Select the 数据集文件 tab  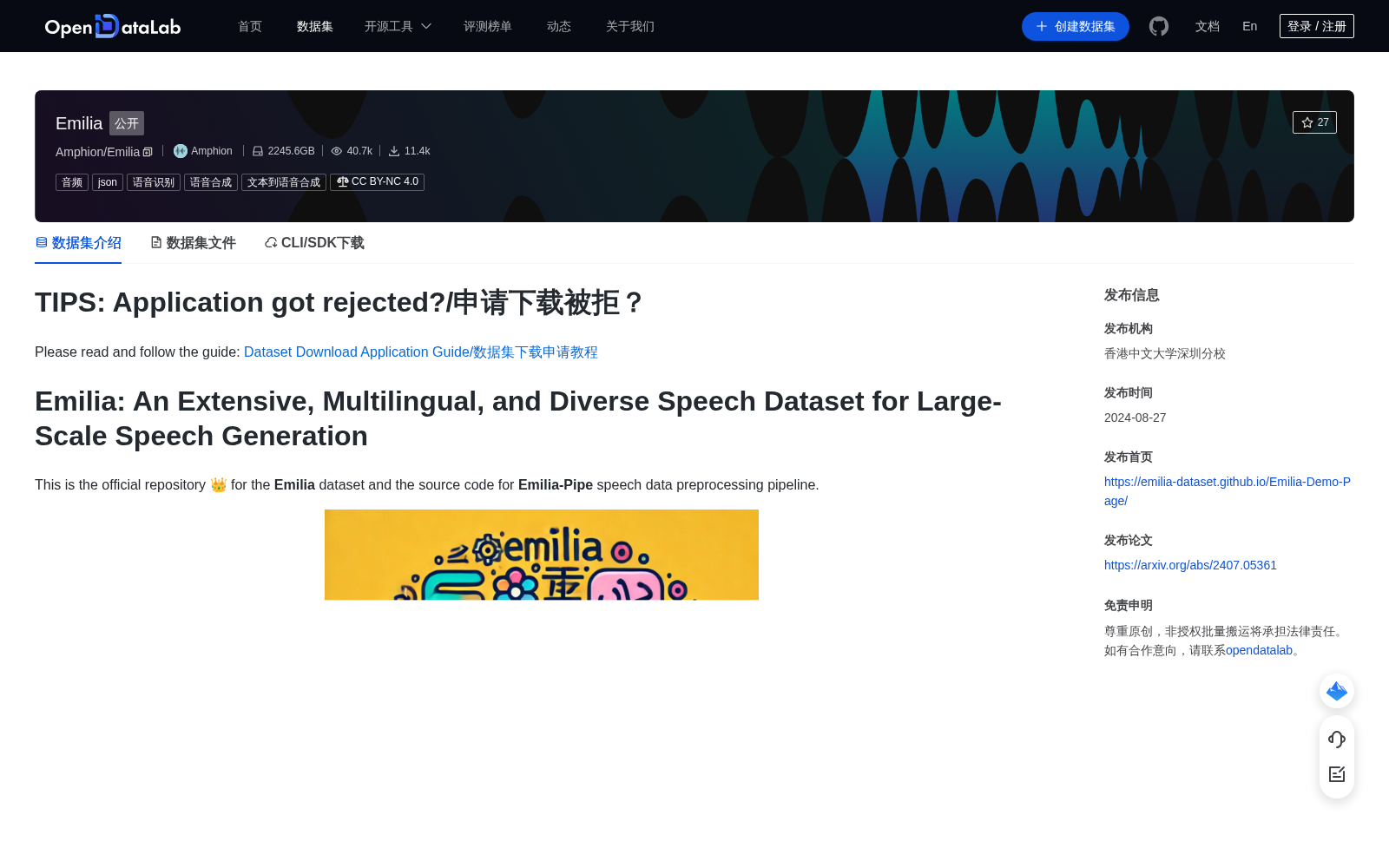[193, 243]
